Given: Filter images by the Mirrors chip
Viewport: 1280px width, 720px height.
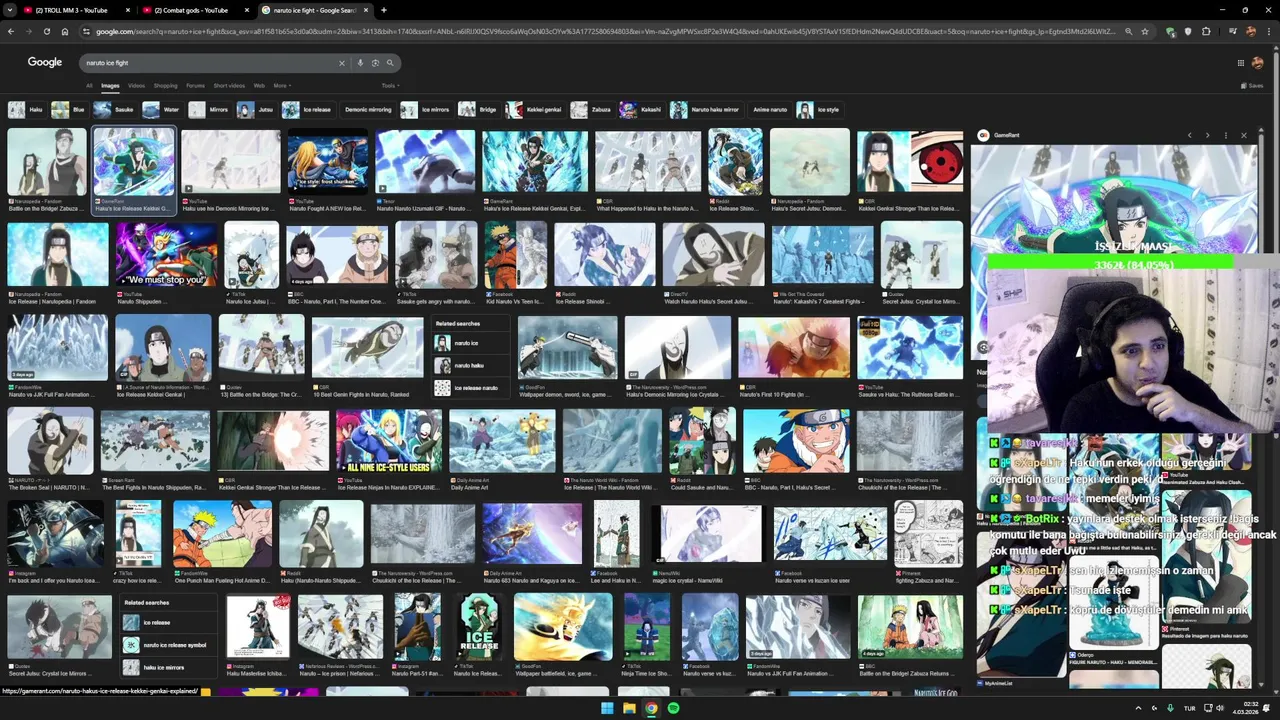Looking at the screenshot, I should (209, 110).
